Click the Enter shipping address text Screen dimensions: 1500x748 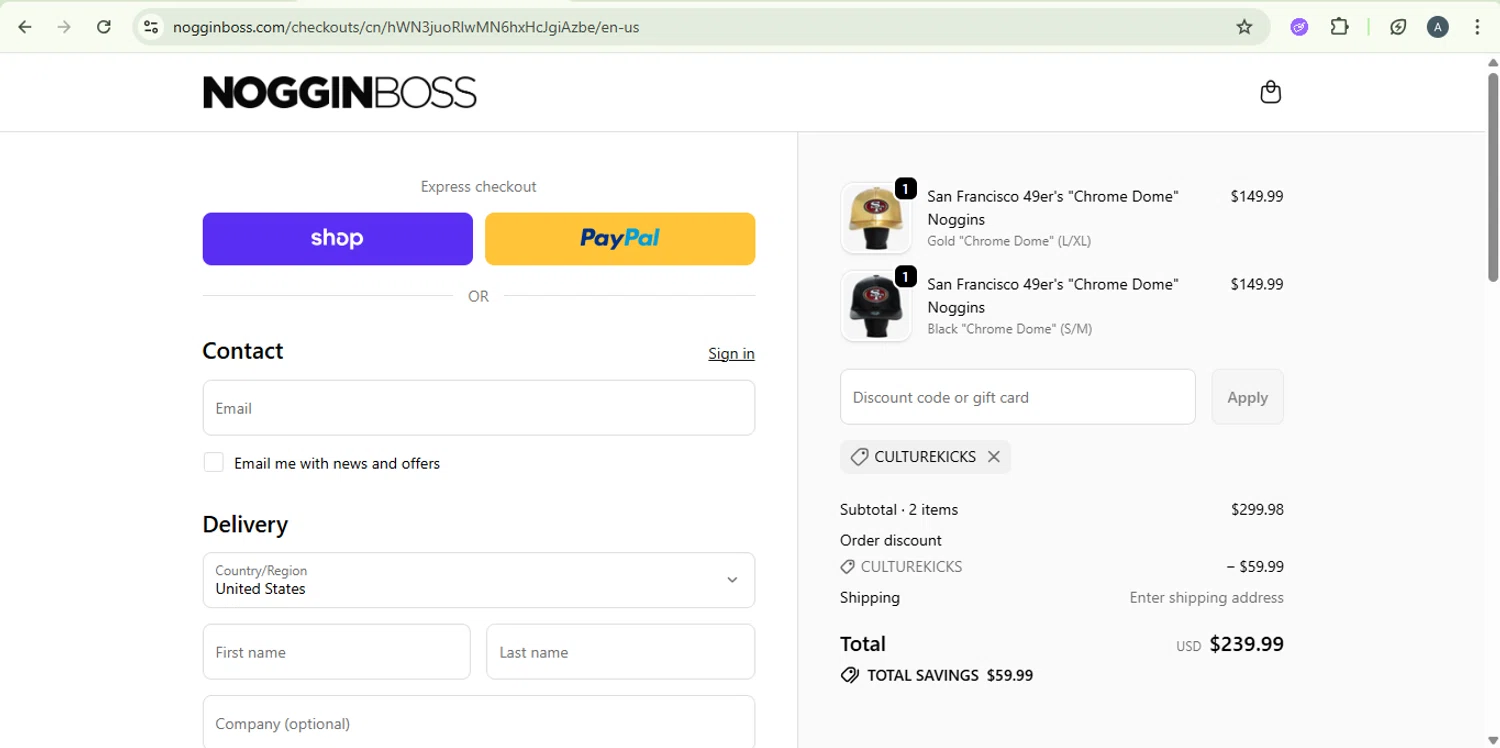click(x=1206, y=597)
